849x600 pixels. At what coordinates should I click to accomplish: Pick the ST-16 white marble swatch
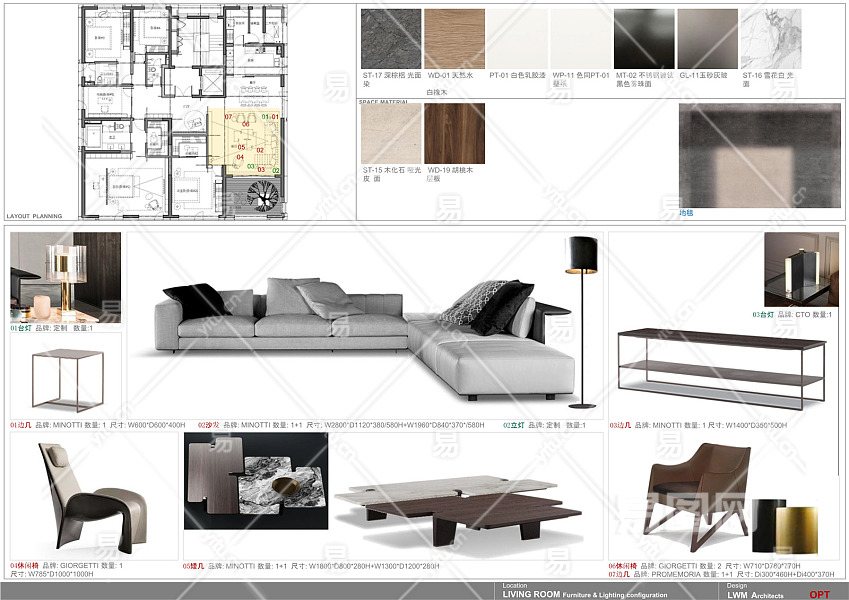pos(770,39)
